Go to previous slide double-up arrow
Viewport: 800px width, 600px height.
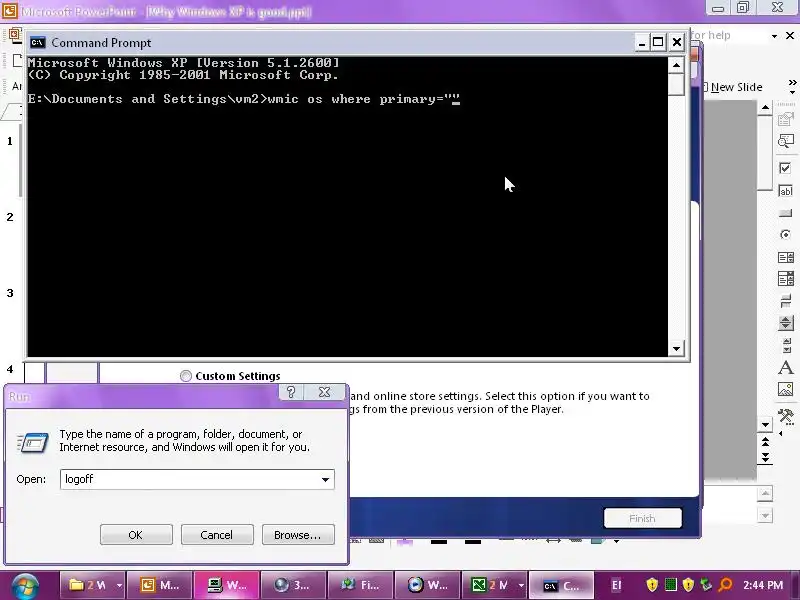tap(765, 442)
